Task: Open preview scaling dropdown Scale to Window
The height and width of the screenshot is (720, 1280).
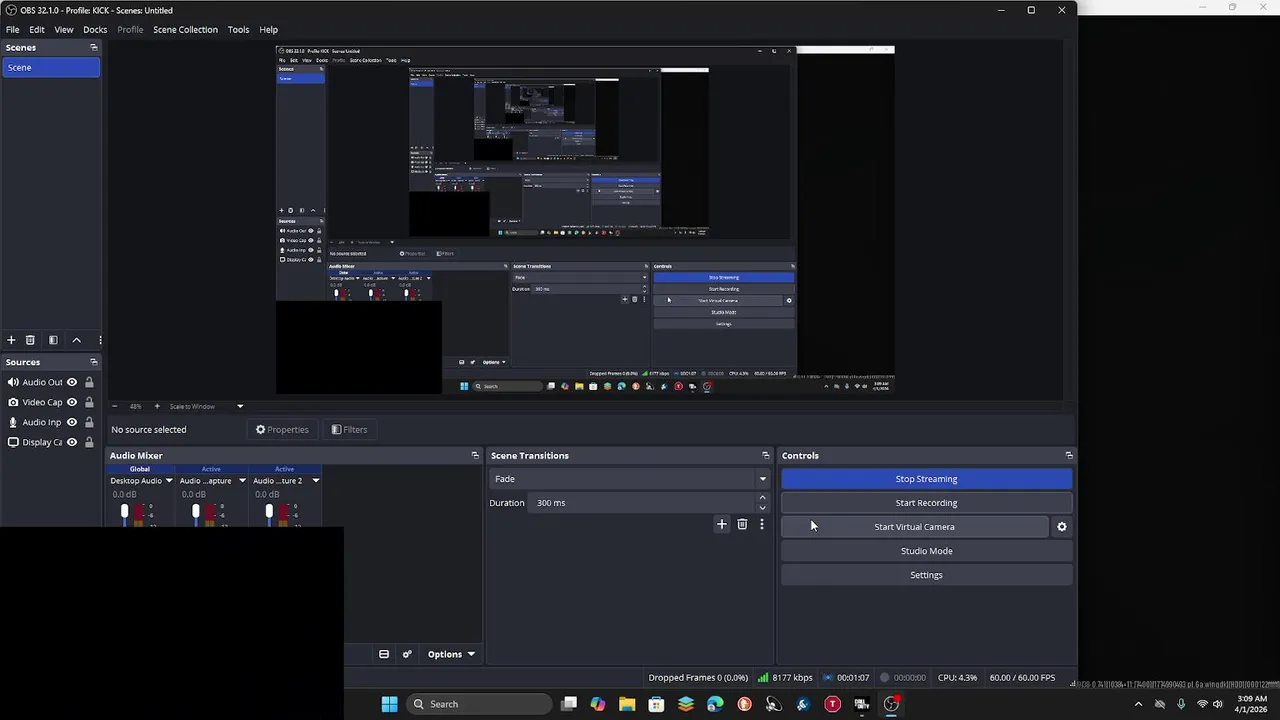Action: click(206, 406)
